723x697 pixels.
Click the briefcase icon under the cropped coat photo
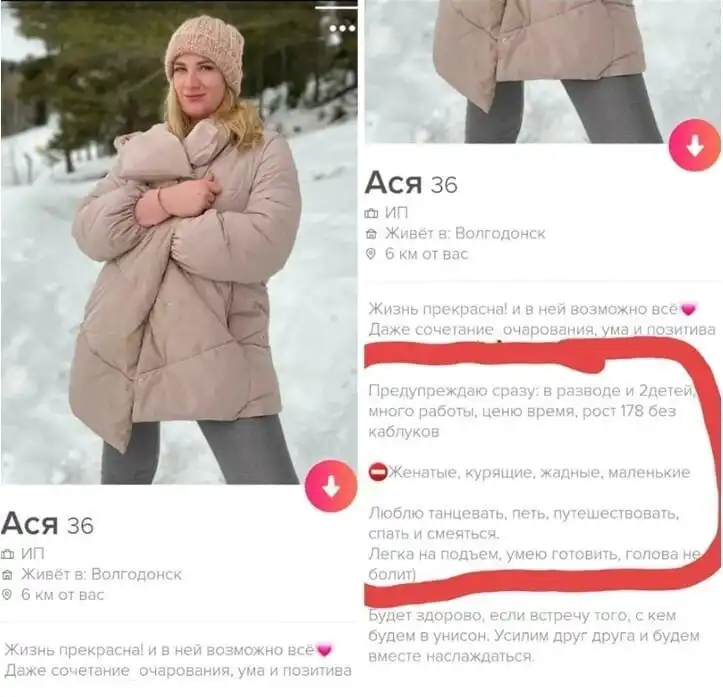click(371, 213)
